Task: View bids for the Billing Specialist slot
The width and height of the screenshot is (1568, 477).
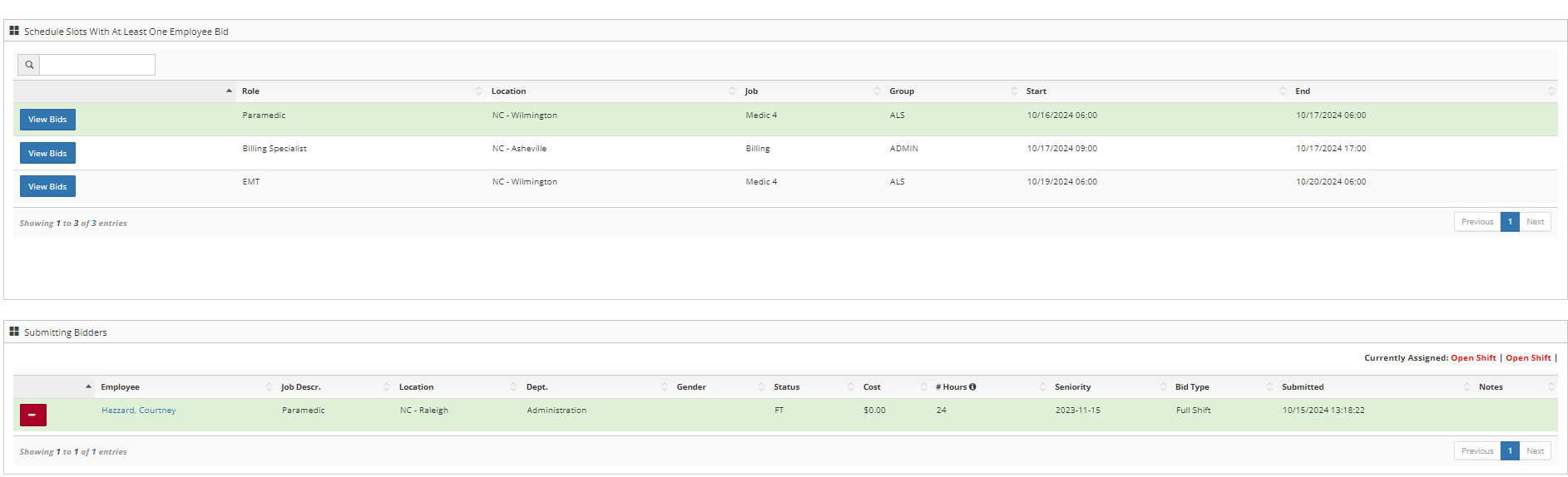Action: [47, 153]
